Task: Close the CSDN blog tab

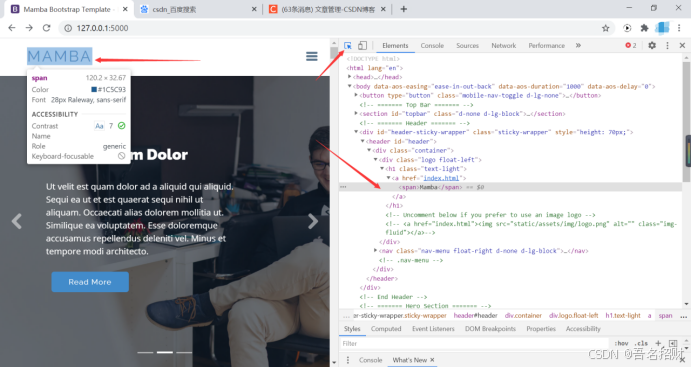Action: 383,9
